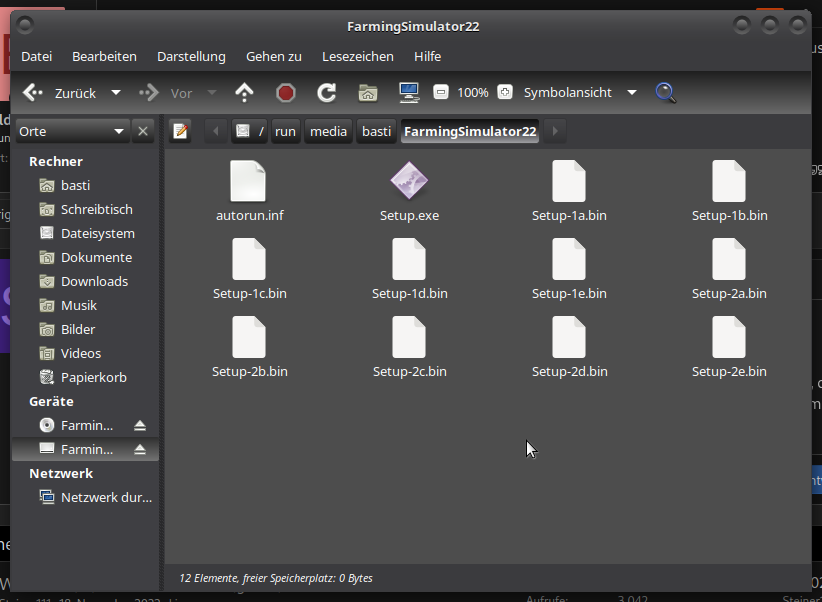822x602 pixels.
Task: Go to the basti path segment
Action: point(376,131)
